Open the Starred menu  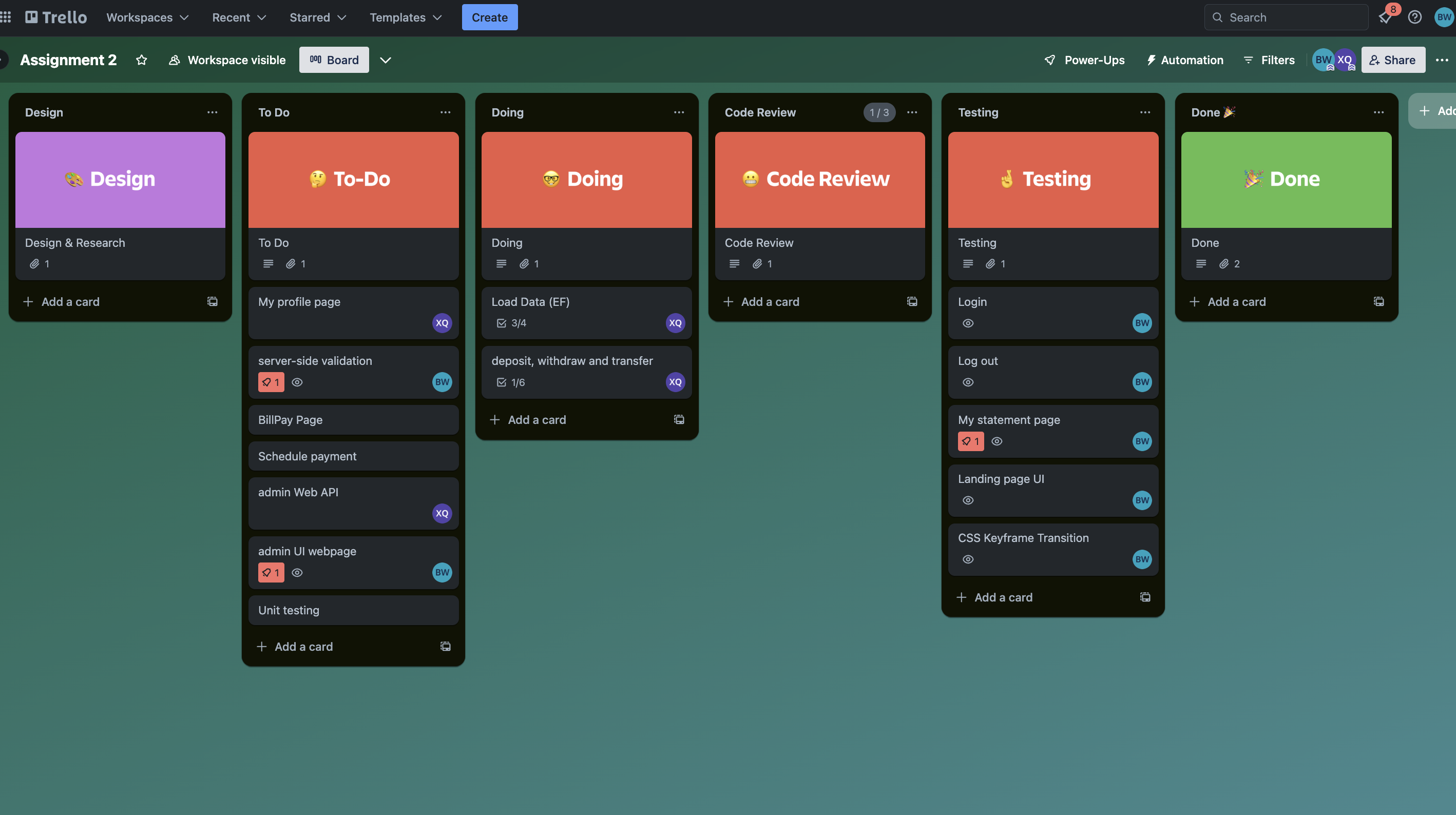pyautogui.click(x=317, y=17)
